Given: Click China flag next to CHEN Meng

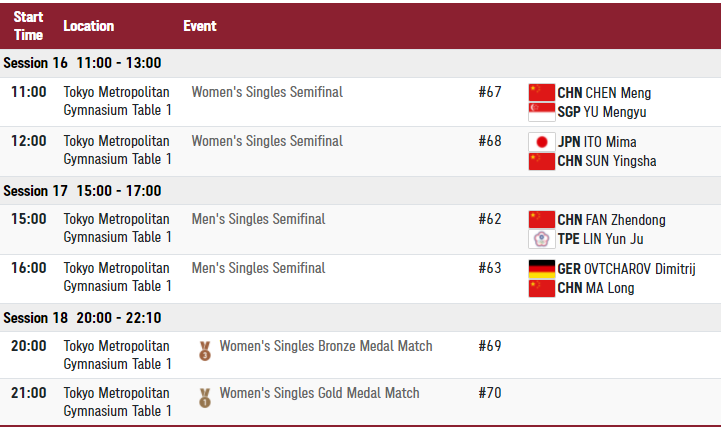Looking at the screenshot, I should pyautogui.click(x=541, y=93).
